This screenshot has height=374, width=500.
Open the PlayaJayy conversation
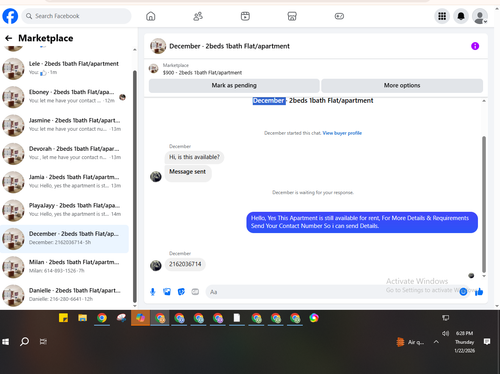(65, 210)
